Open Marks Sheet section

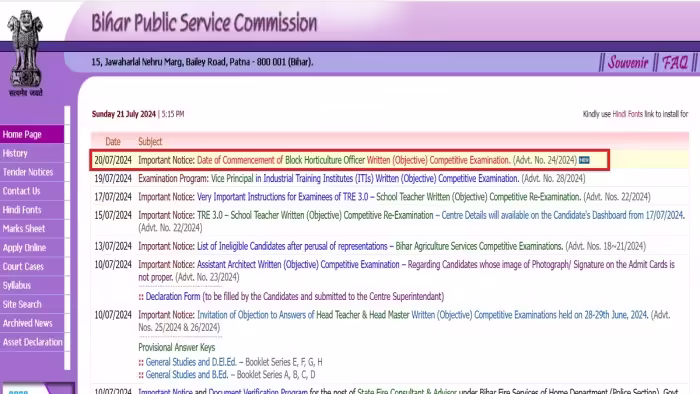coord(32,228)
